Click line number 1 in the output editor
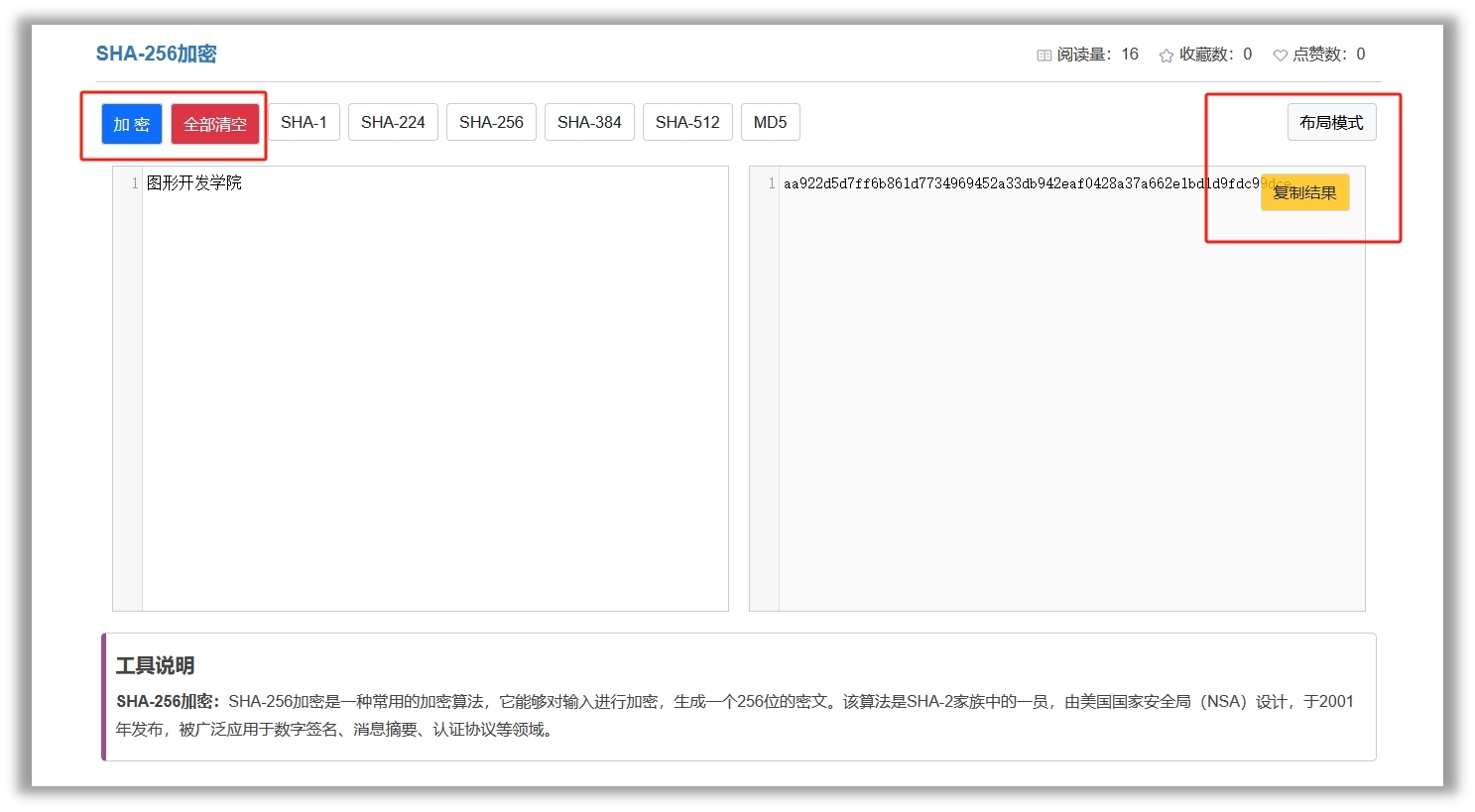 (772, 183)
